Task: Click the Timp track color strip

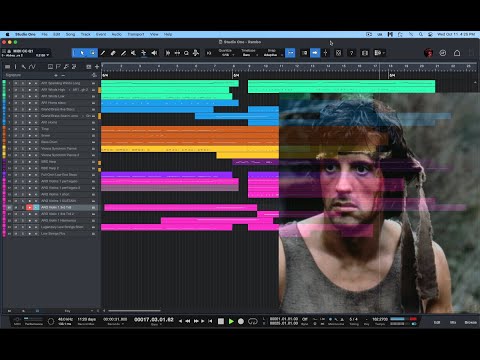Action: (x=4, y=129)
